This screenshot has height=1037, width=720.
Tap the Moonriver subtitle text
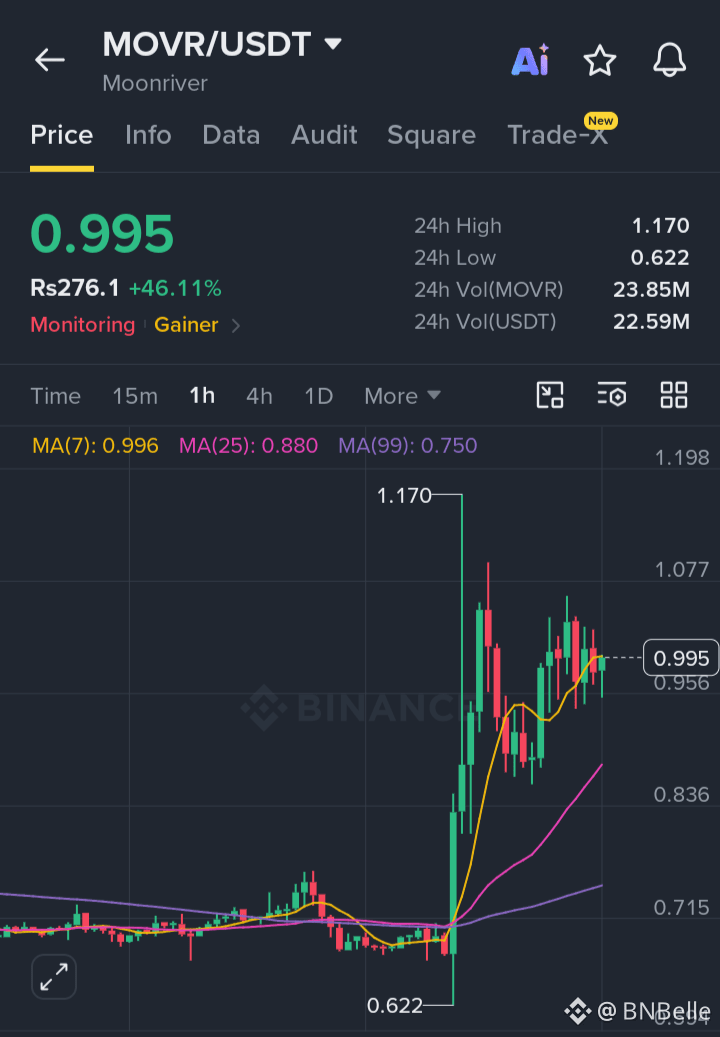[155, 83]
